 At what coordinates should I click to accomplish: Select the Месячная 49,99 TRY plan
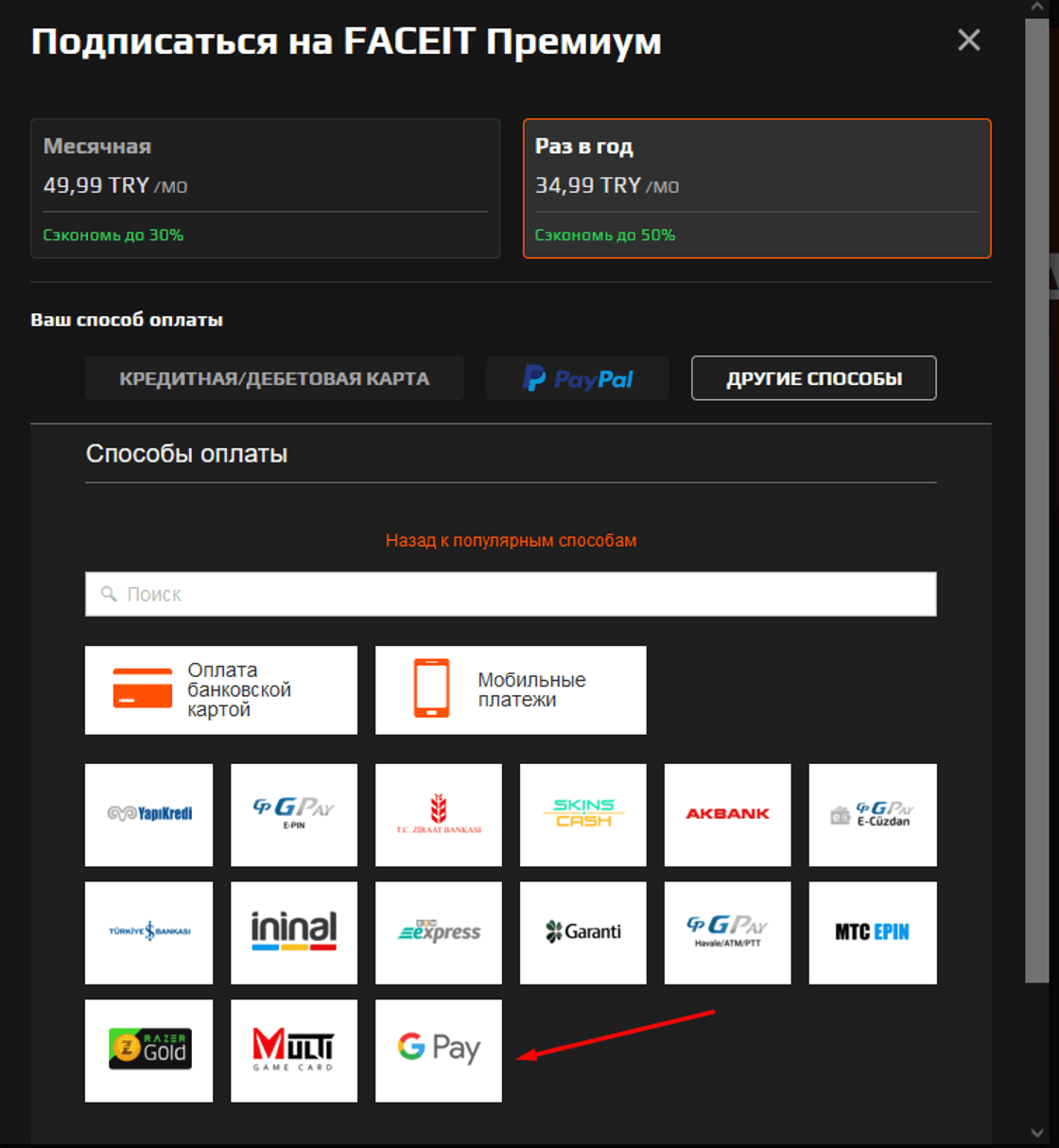(x=265, y=188)
